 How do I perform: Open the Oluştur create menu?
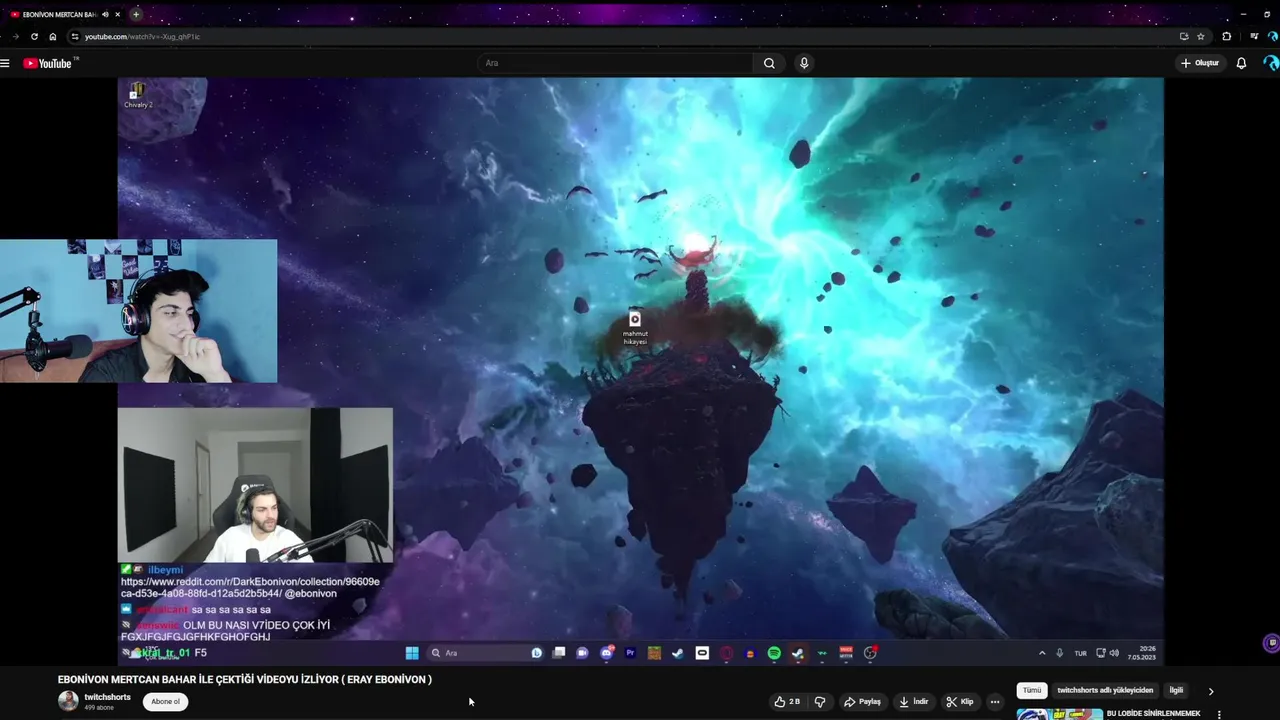coord(1200,63)
